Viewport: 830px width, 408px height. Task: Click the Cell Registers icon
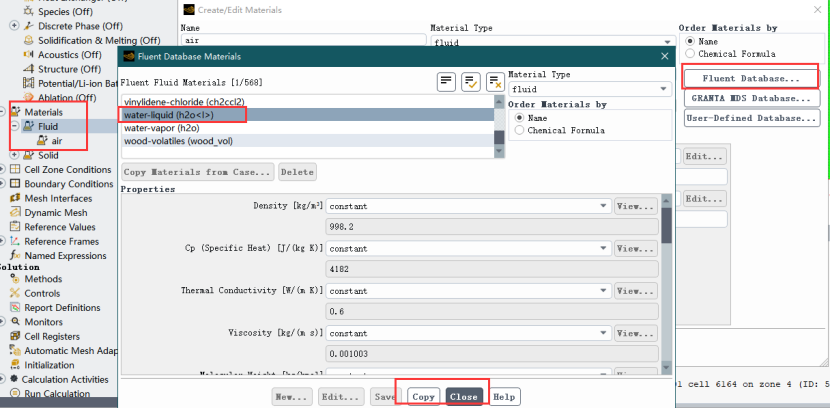click(15, 336)
